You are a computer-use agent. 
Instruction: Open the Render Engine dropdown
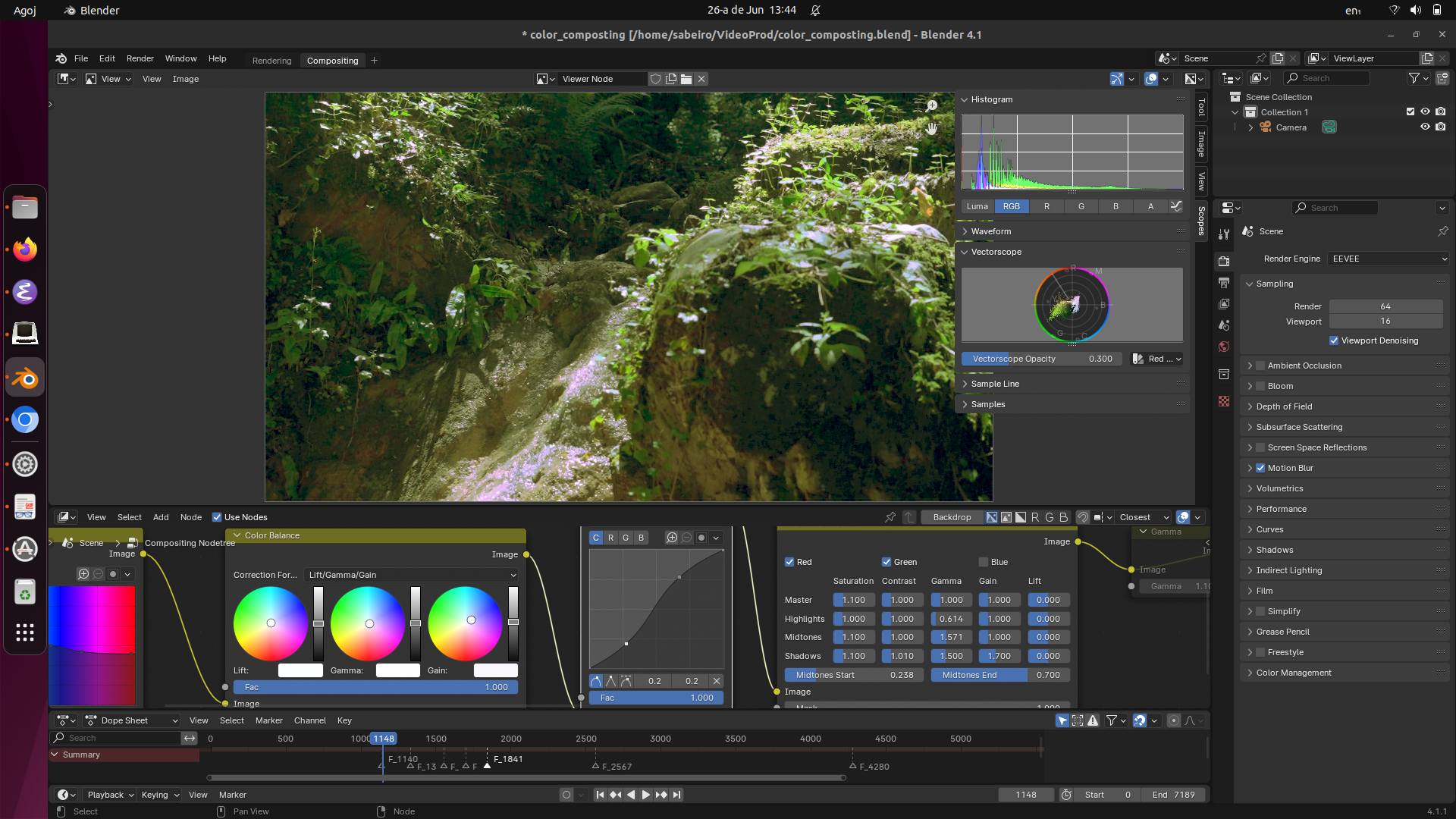1389,259
